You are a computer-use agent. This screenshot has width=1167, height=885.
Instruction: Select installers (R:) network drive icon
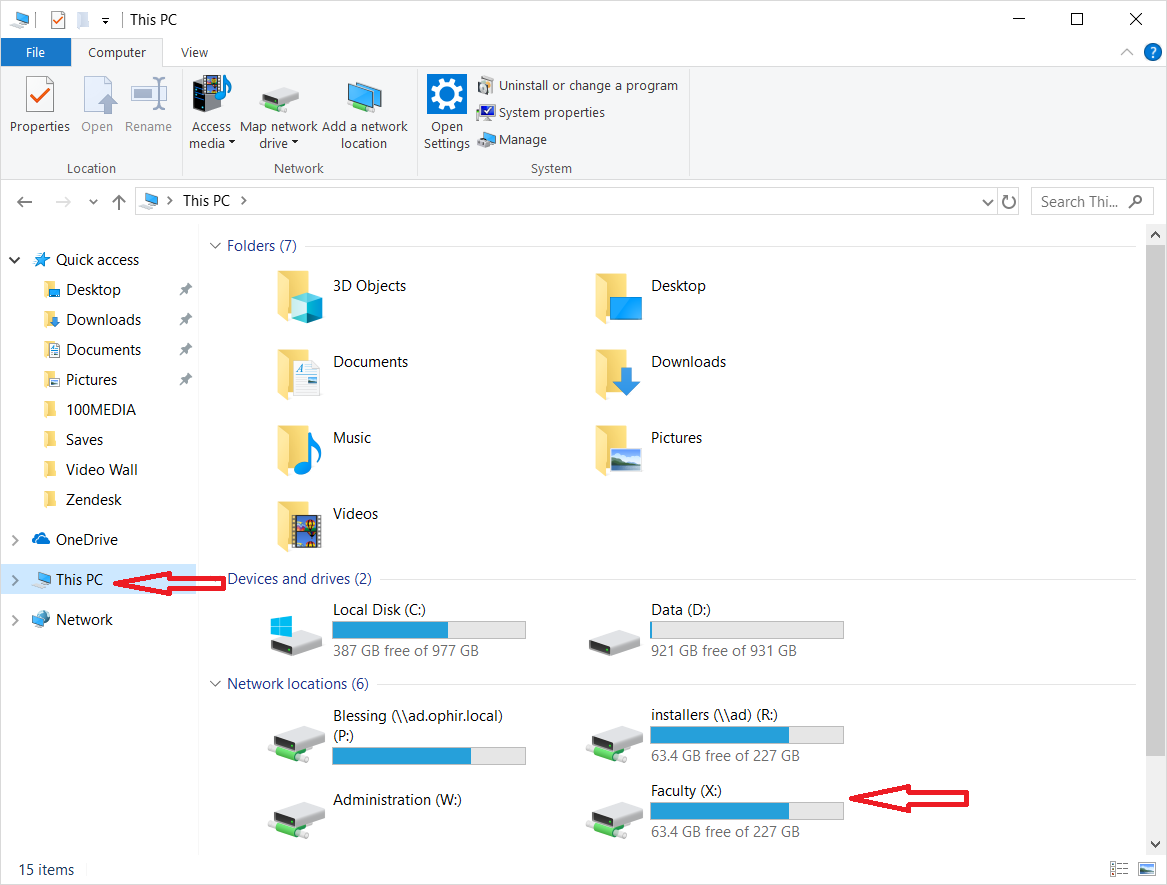click(x=614, y=744)
